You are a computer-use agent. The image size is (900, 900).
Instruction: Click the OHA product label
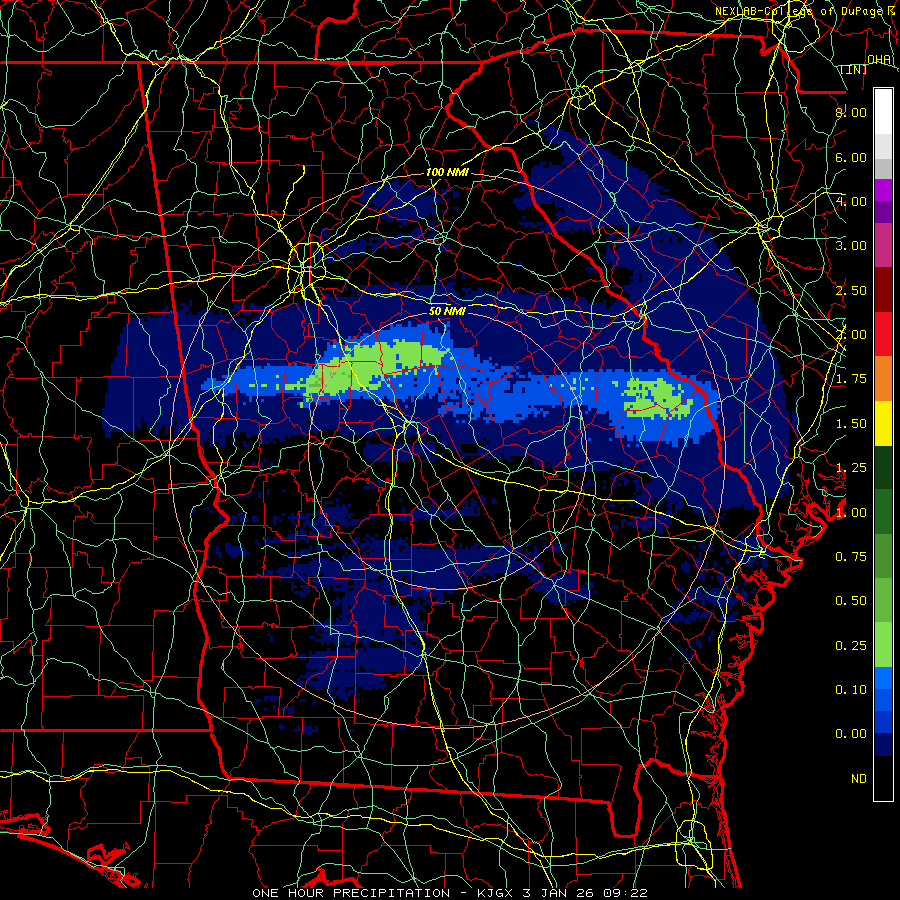click(x=879, y=59)
